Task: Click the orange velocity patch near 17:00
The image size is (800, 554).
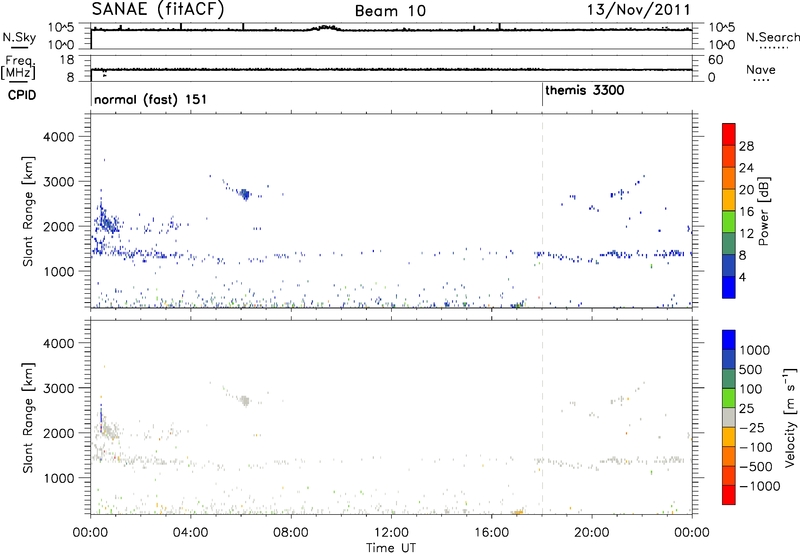Action: 518,512
